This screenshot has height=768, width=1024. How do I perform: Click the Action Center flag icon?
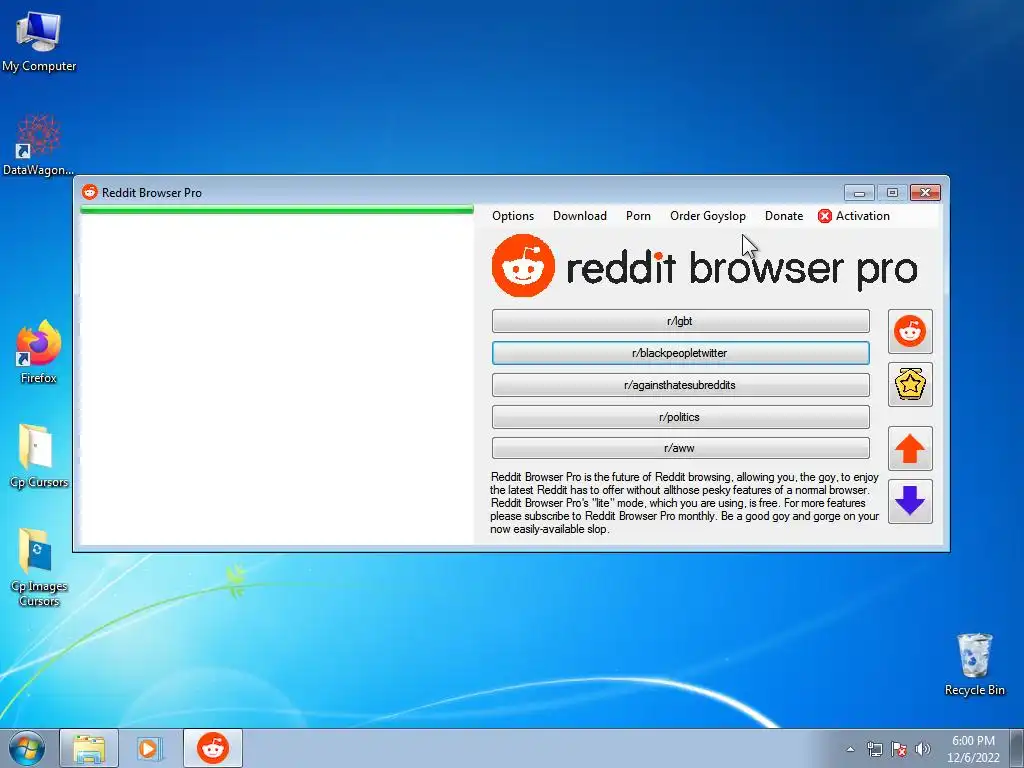click(x=899, y=749)
